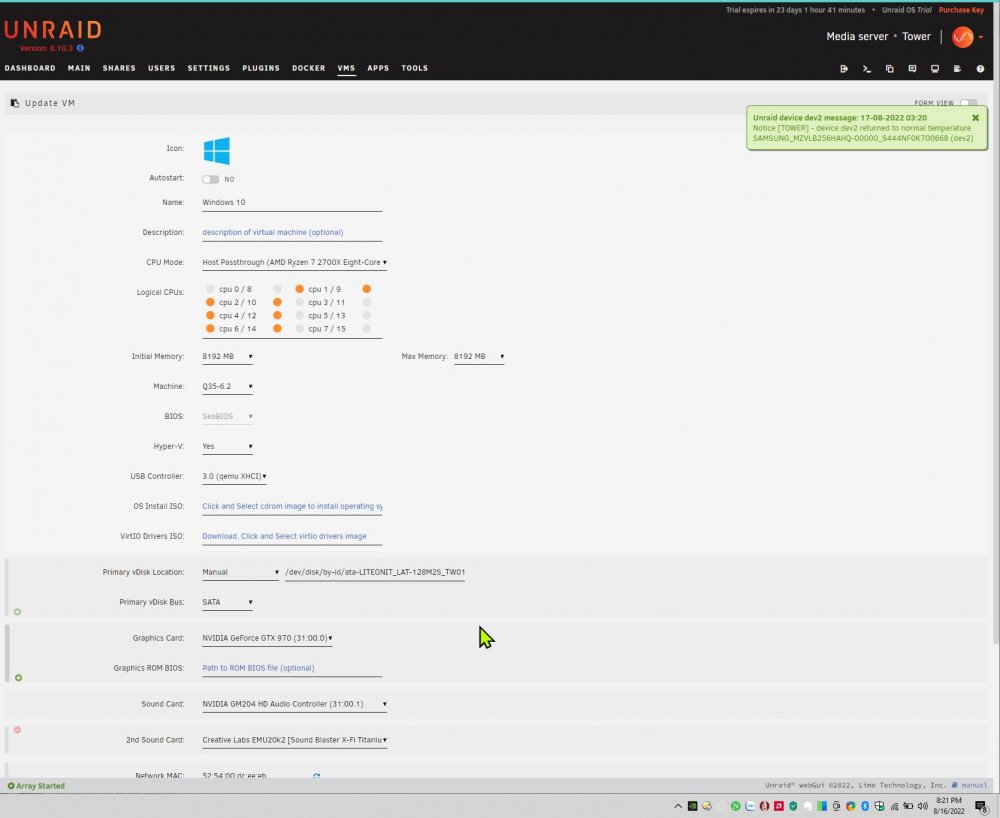Image resolution: width=1000 pixels, height=818 pixels.
Task: Click the VM Name field 'Windows 10'
Action: (x=292, y=202)
